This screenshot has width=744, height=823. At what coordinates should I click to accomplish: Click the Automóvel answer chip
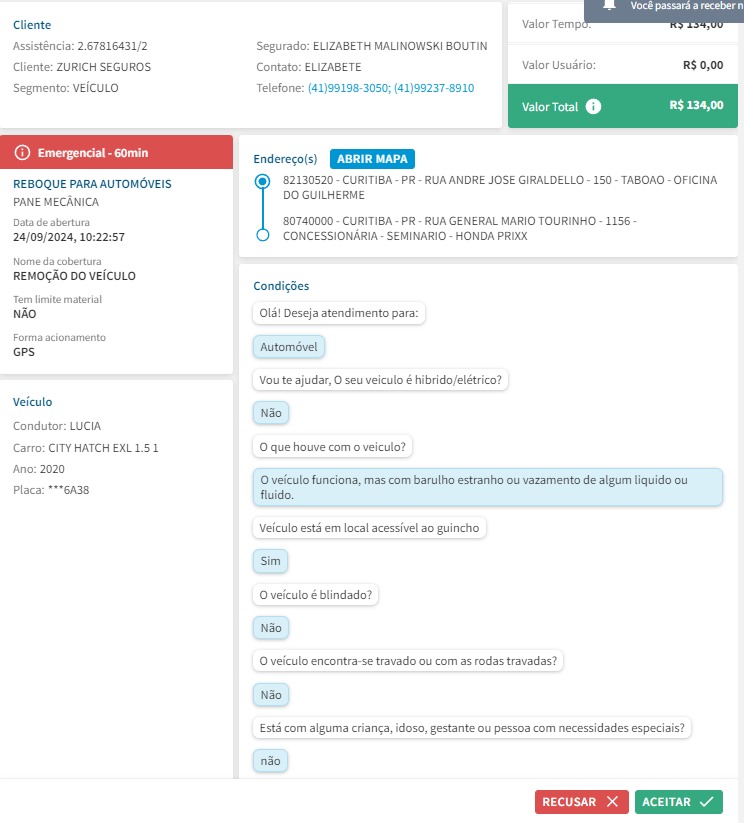pos(290,347)
